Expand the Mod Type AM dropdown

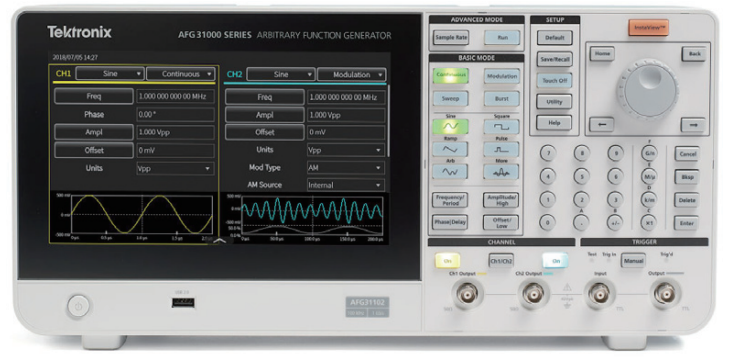point(345,167)
